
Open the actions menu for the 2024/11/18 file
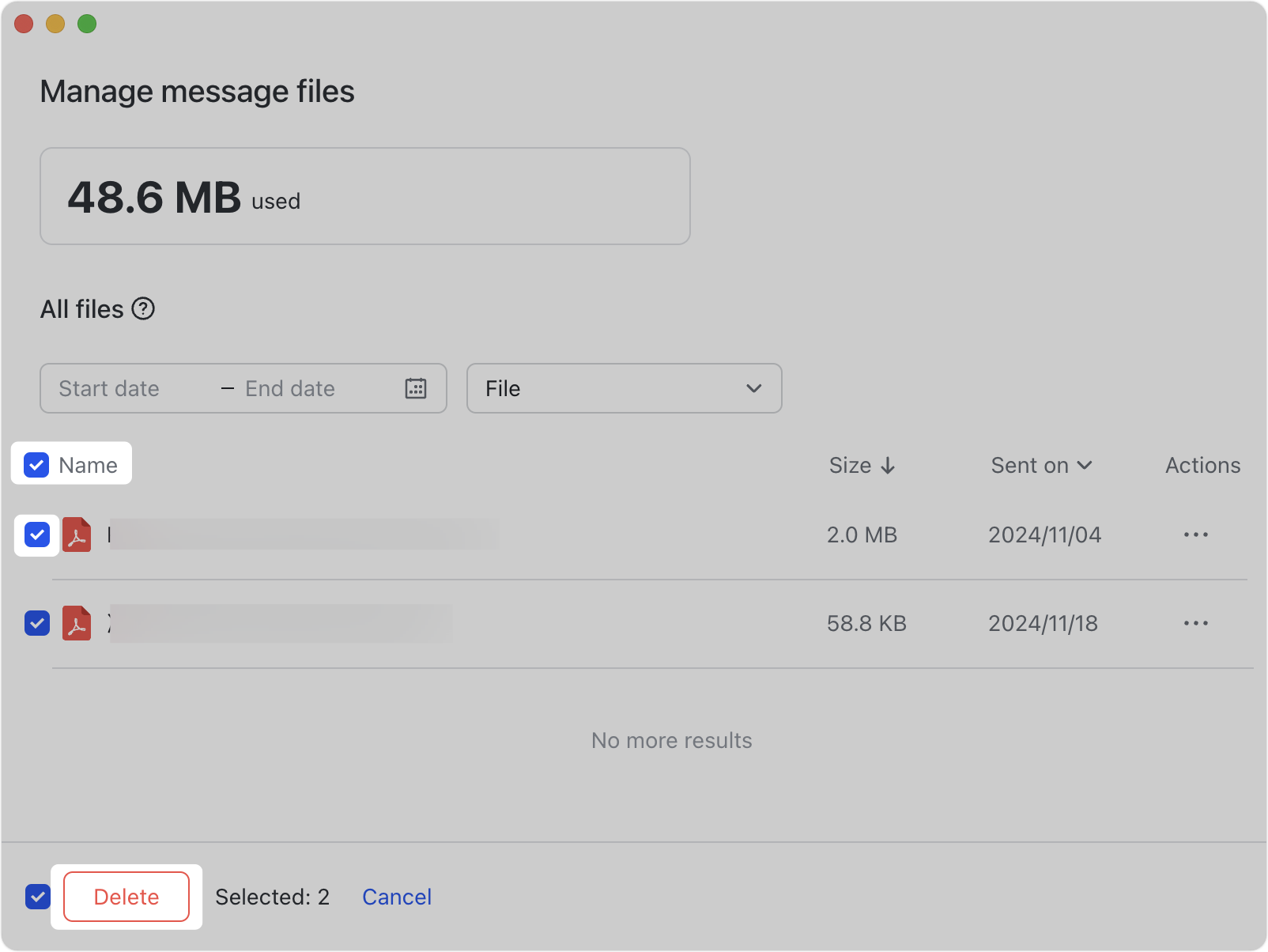(1196, 623)
